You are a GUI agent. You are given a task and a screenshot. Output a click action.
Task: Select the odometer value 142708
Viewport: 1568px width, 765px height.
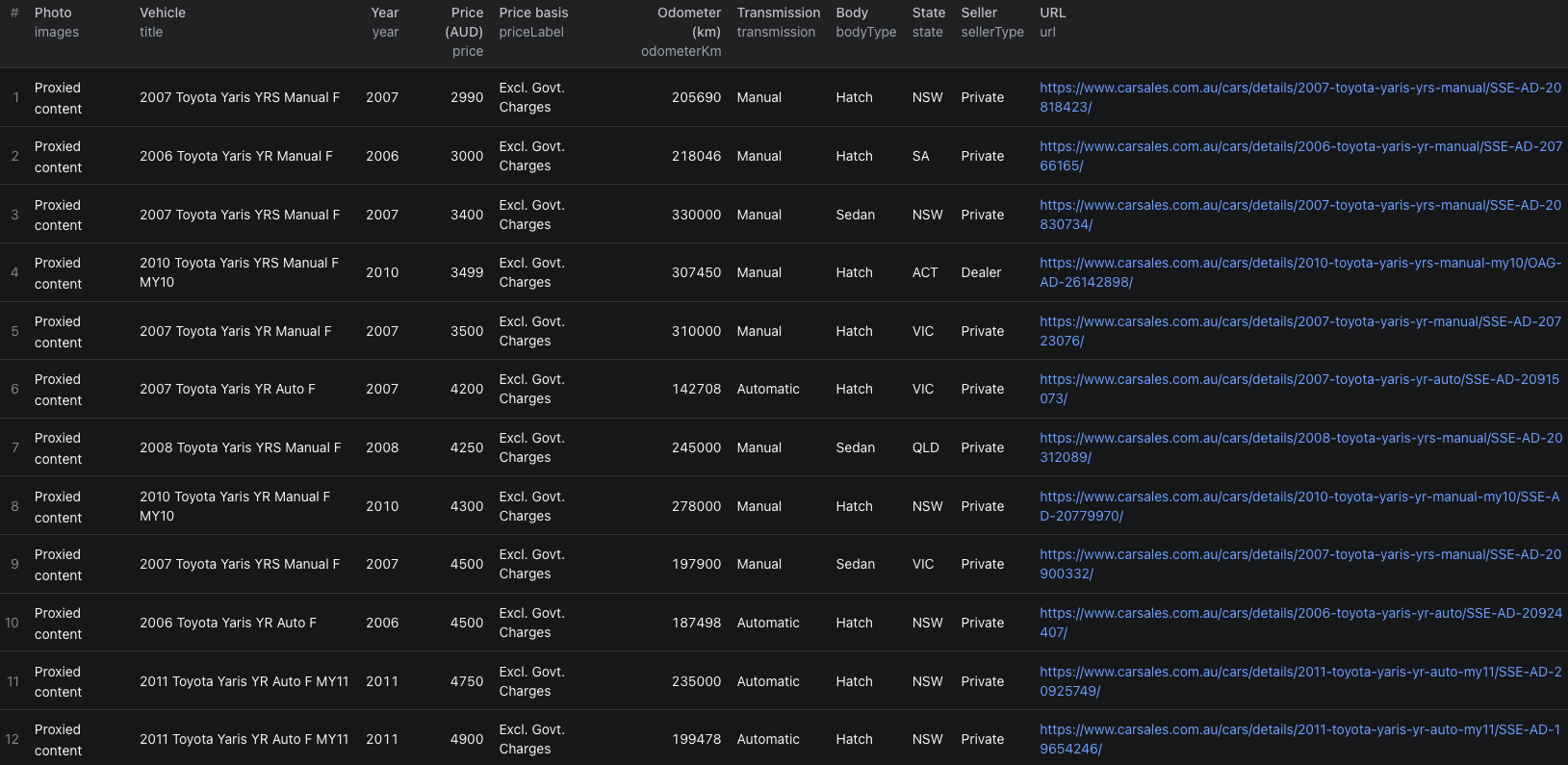696,389
